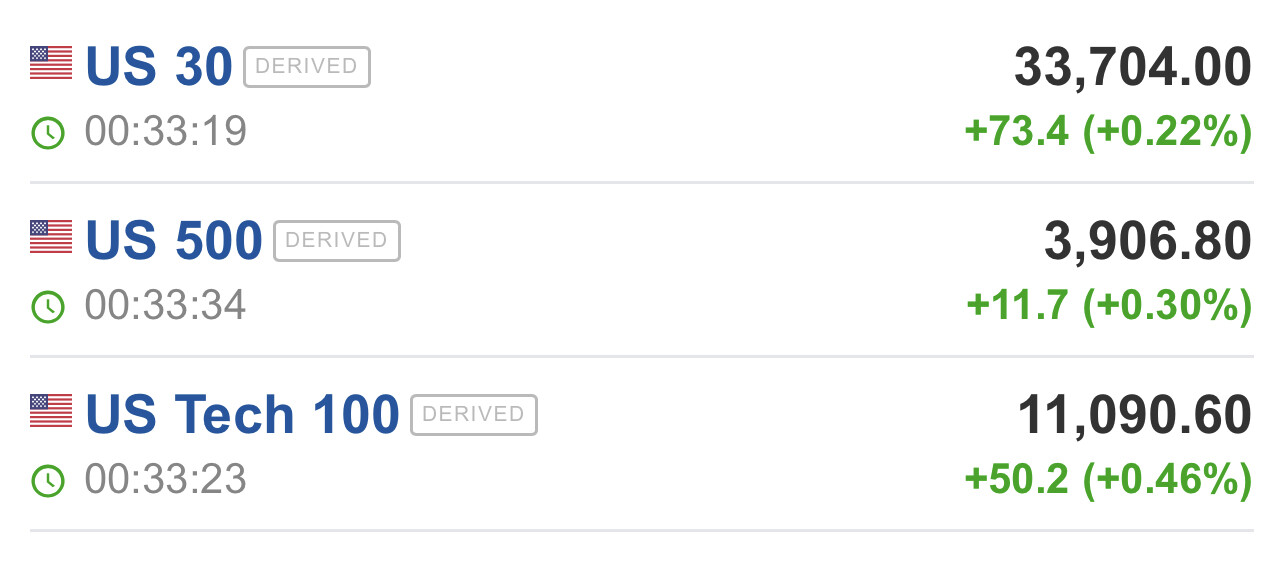
Task: Select the US Tech 100 price 11,090.60
Action: click(x=1134, y=416)
